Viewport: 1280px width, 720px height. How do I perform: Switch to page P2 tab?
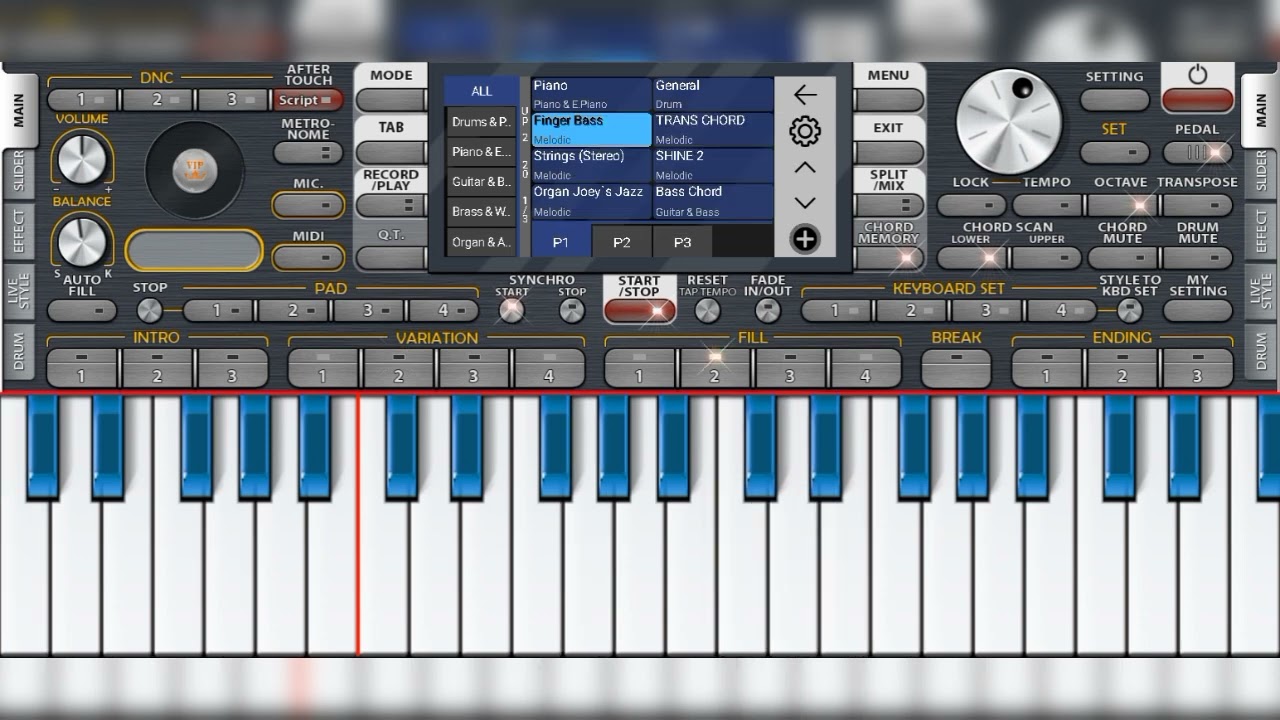click(x=622, y=242)
